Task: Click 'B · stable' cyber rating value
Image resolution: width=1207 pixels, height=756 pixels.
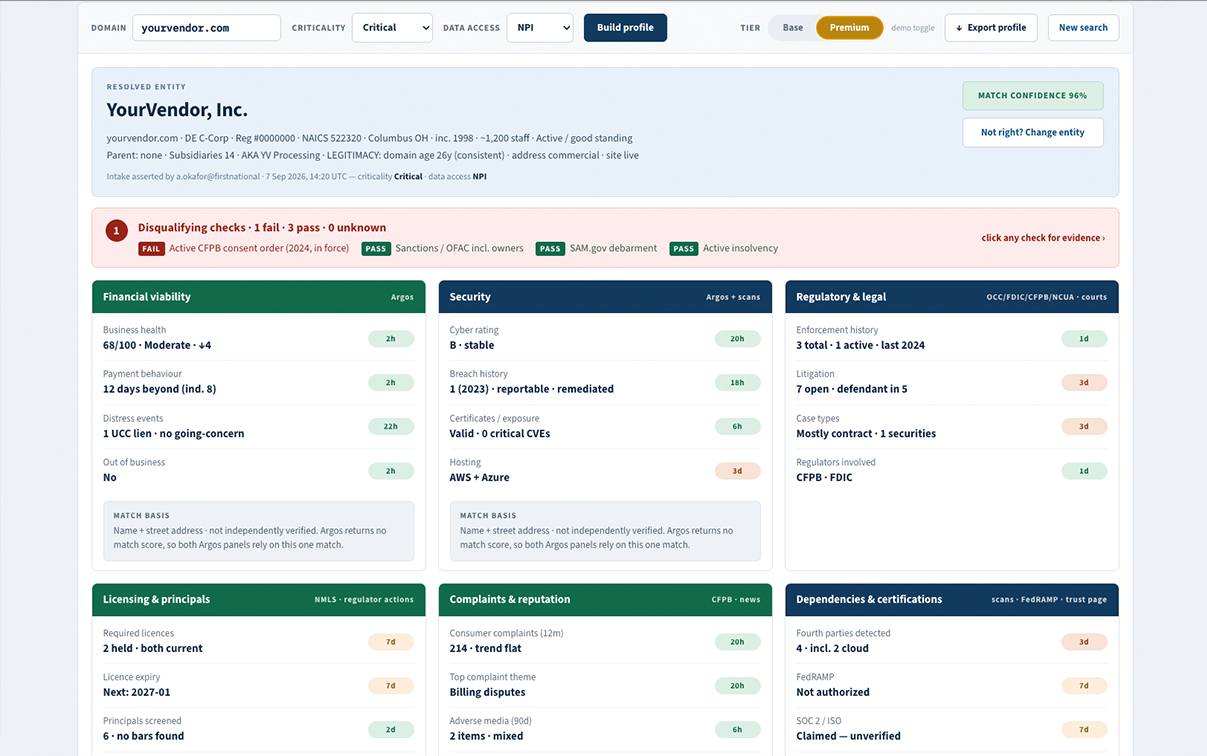Action: pos(472,345)
